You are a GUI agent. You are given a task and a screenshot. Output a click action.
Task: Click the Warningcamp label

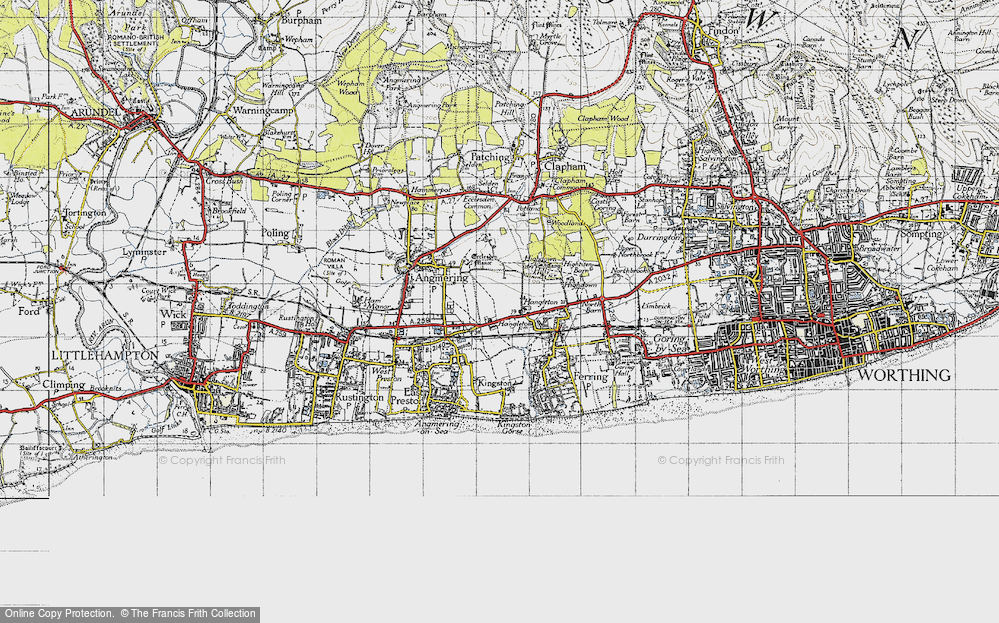[262, 110]
